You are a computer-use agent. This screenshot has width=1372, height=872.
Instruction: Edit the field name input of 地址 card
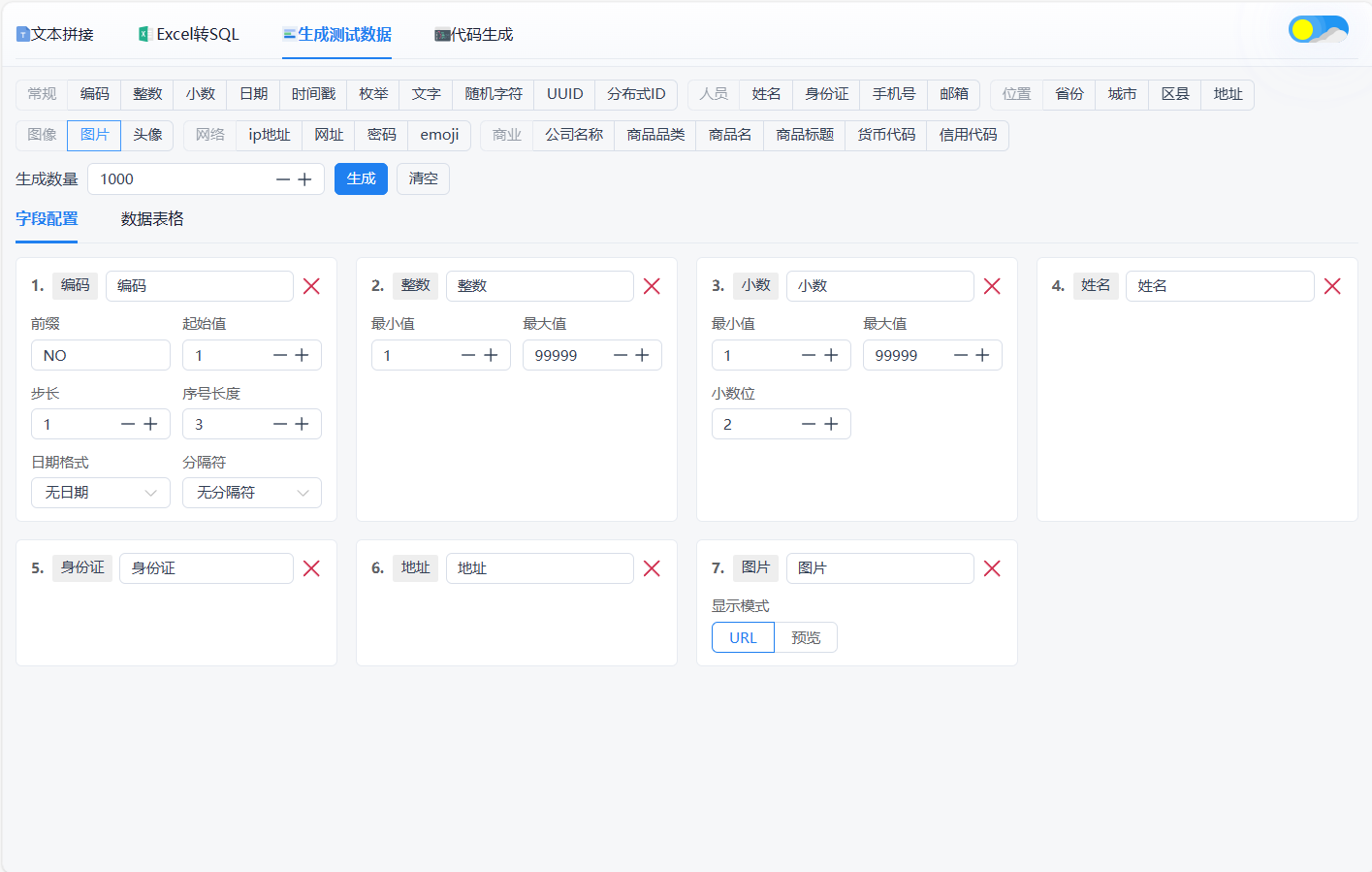(x=540, y=568)
